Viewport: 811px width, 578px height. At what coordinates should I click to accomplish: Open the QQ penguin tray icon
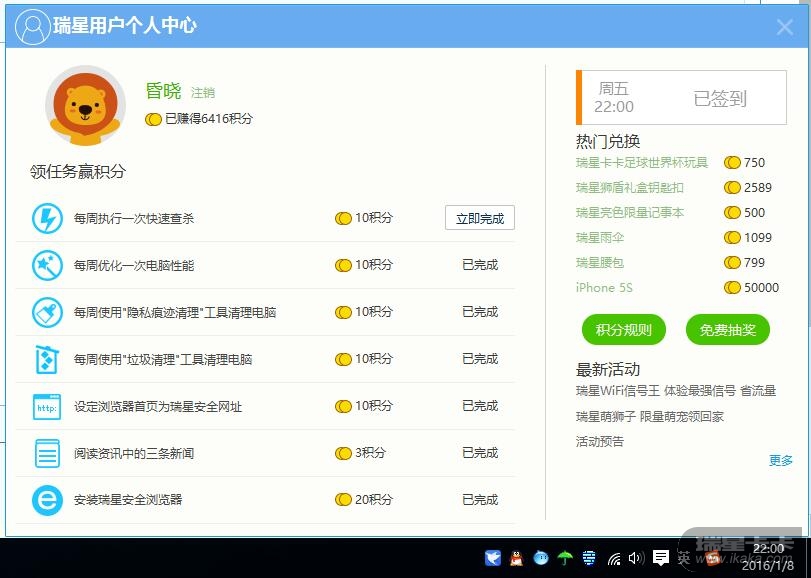[516, 557]
